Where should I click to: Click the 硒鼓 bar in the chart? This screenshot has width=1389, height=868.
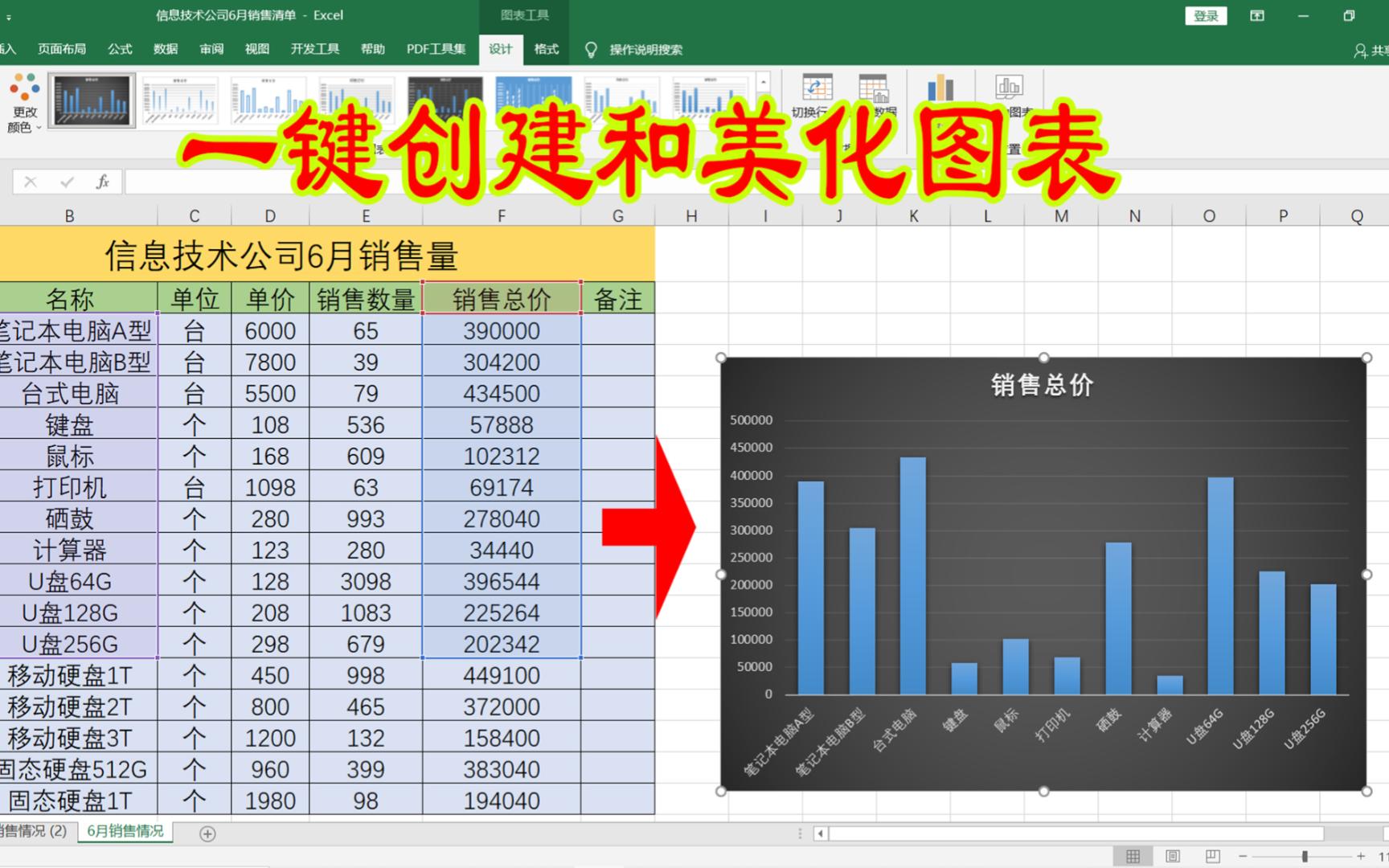coord(1118,618)
